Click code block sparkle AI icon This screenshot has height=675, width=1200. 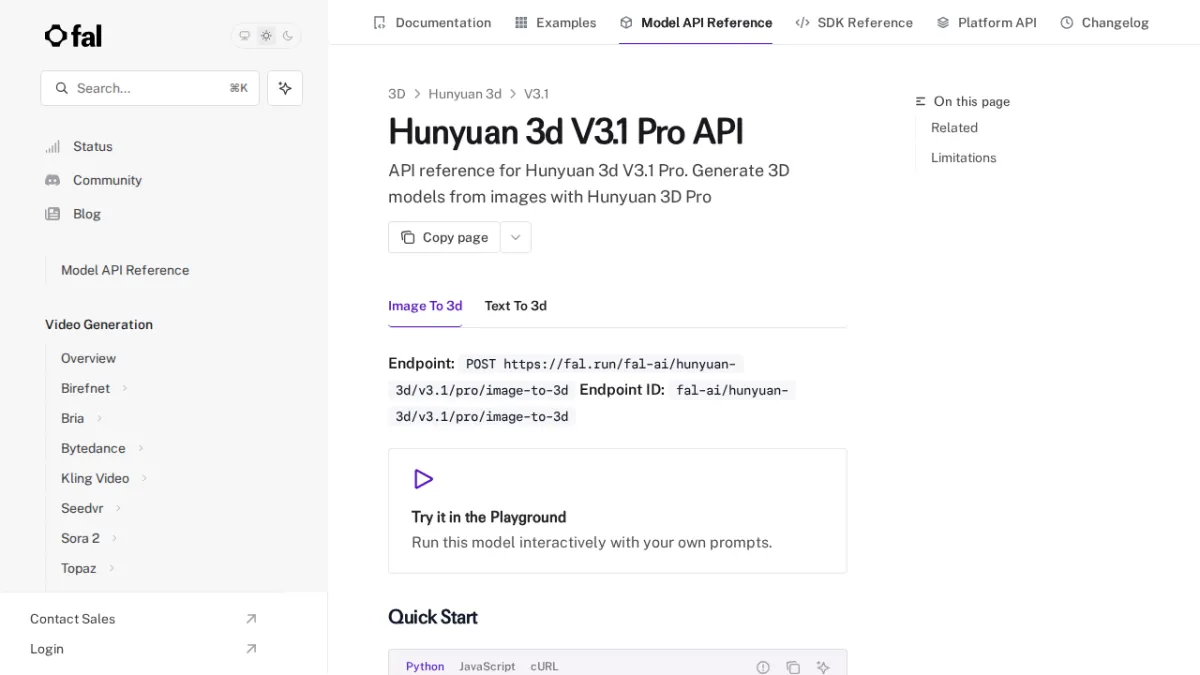[x=823, y=667]
